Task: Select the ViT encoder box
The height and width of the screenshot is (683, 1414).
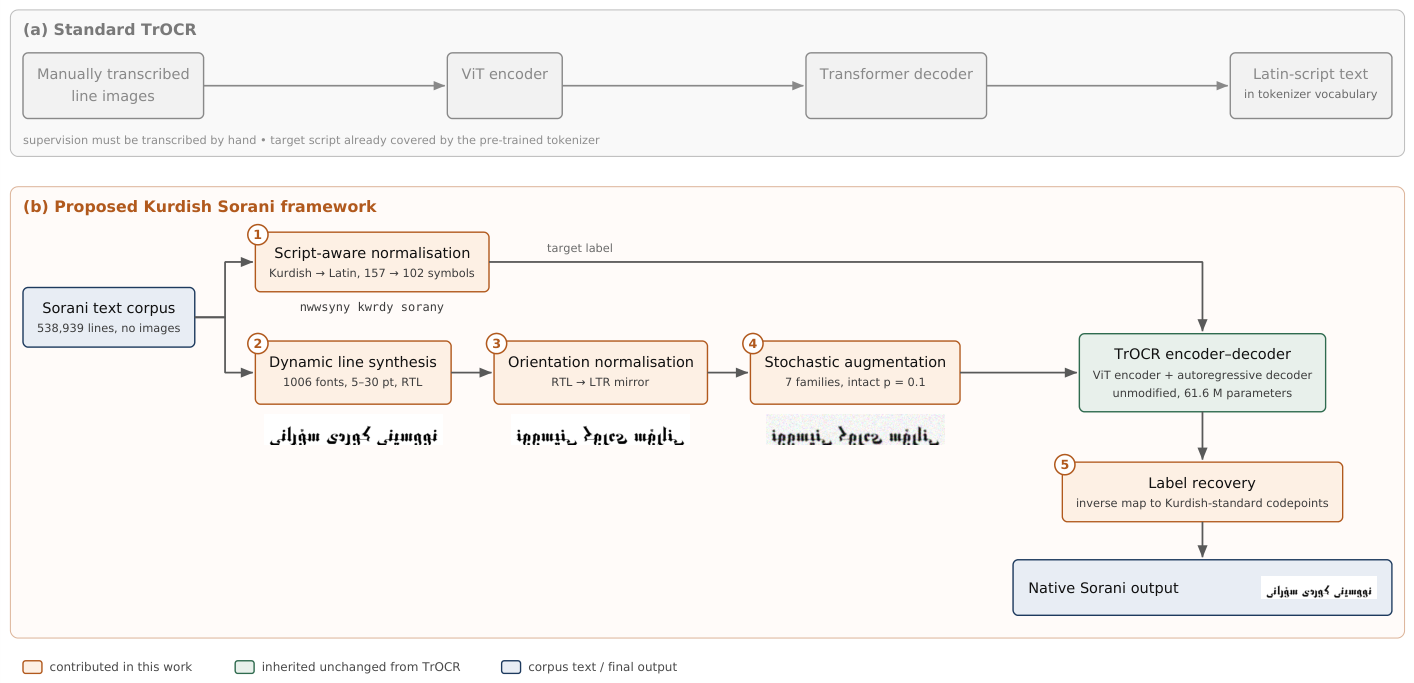Action: click(x=505, y=86)
